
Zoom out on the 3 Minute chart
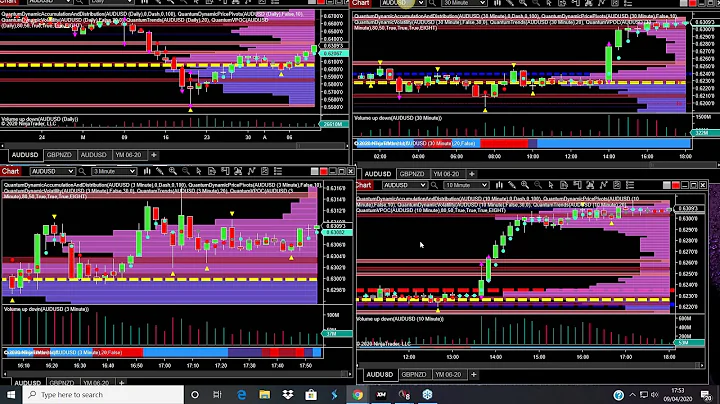click(186, 171)
